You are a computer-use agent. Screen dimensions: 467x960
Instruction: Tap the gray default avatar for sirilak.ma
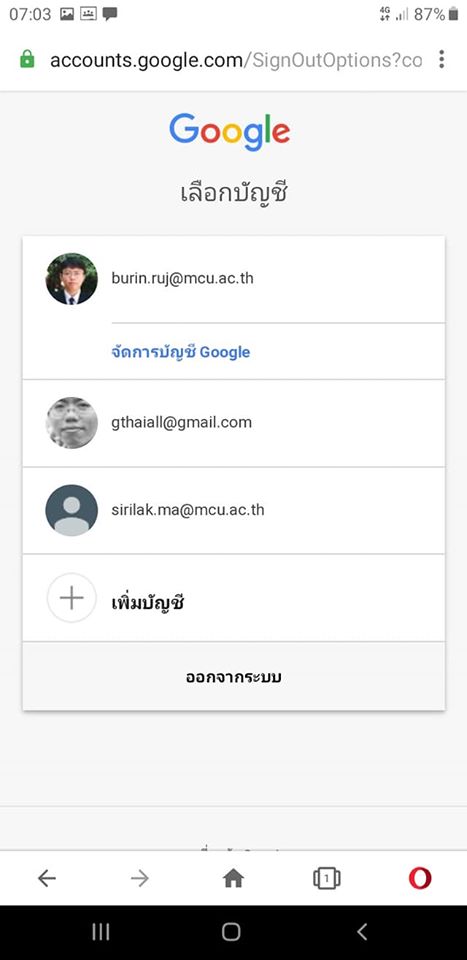pos(72,511)
